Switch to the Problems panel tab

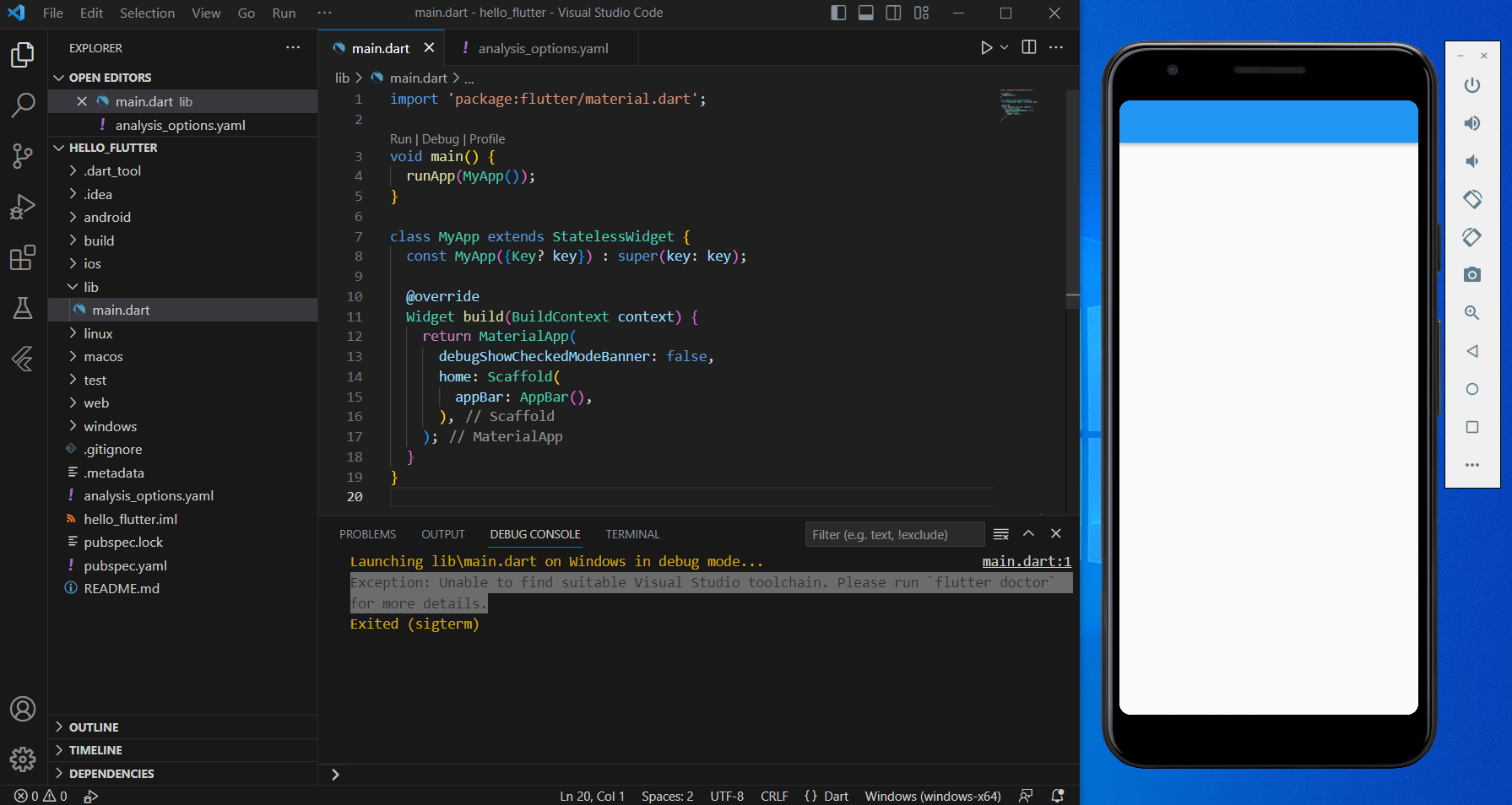[367, 534]
